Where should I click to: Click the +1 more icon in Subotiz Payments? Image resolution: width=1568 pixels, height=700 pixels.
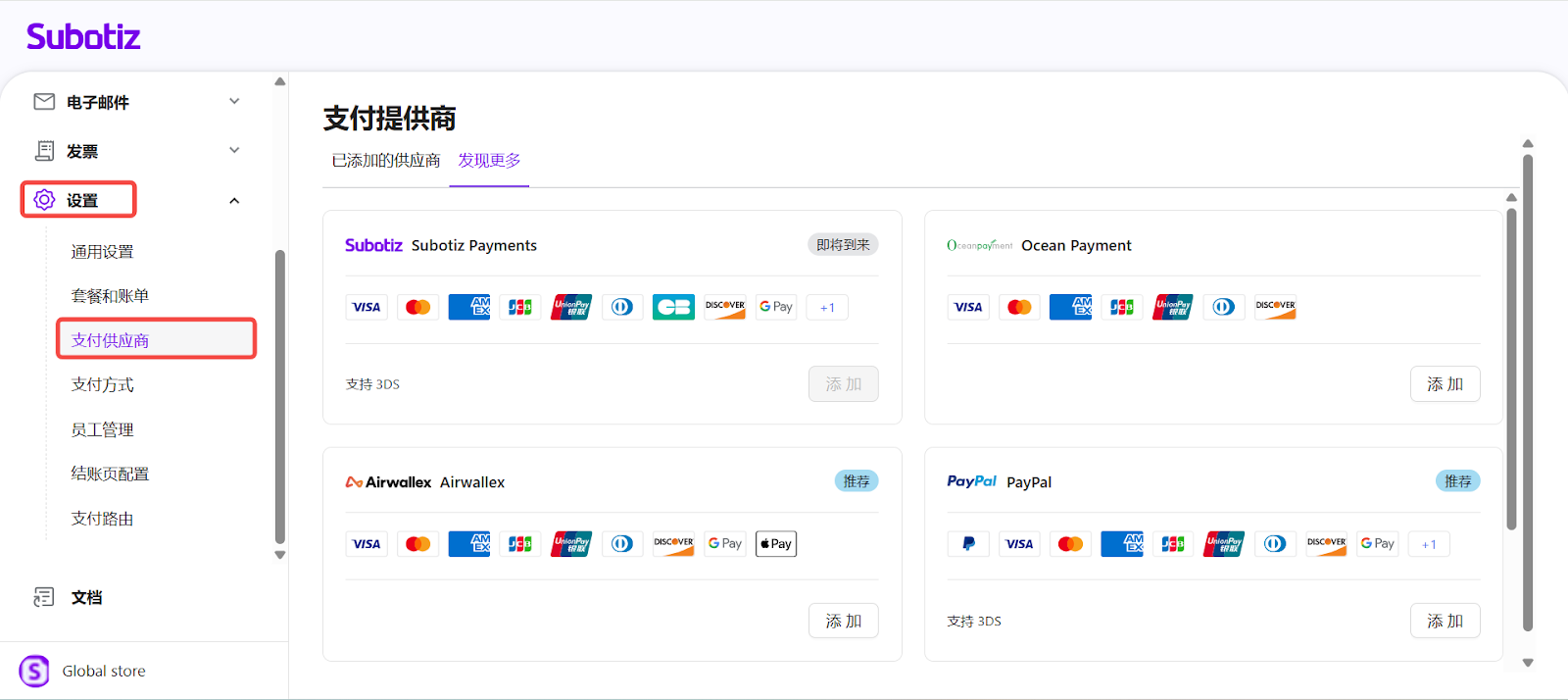pos(827,308)
